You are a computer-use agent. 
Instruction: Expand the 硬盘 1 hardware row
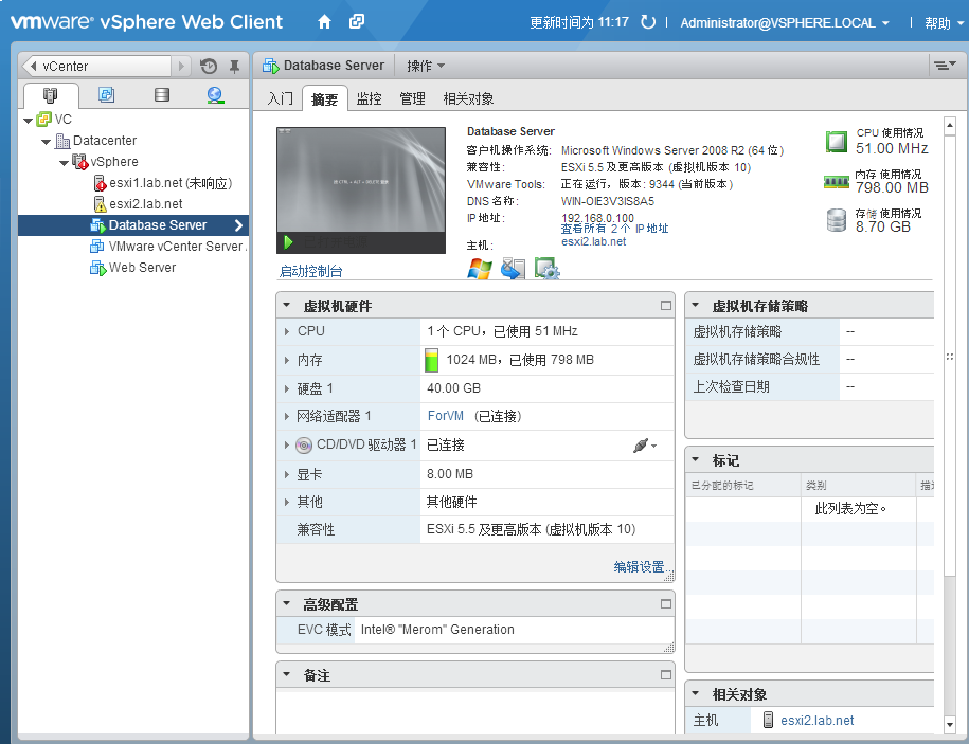[286, 389]
